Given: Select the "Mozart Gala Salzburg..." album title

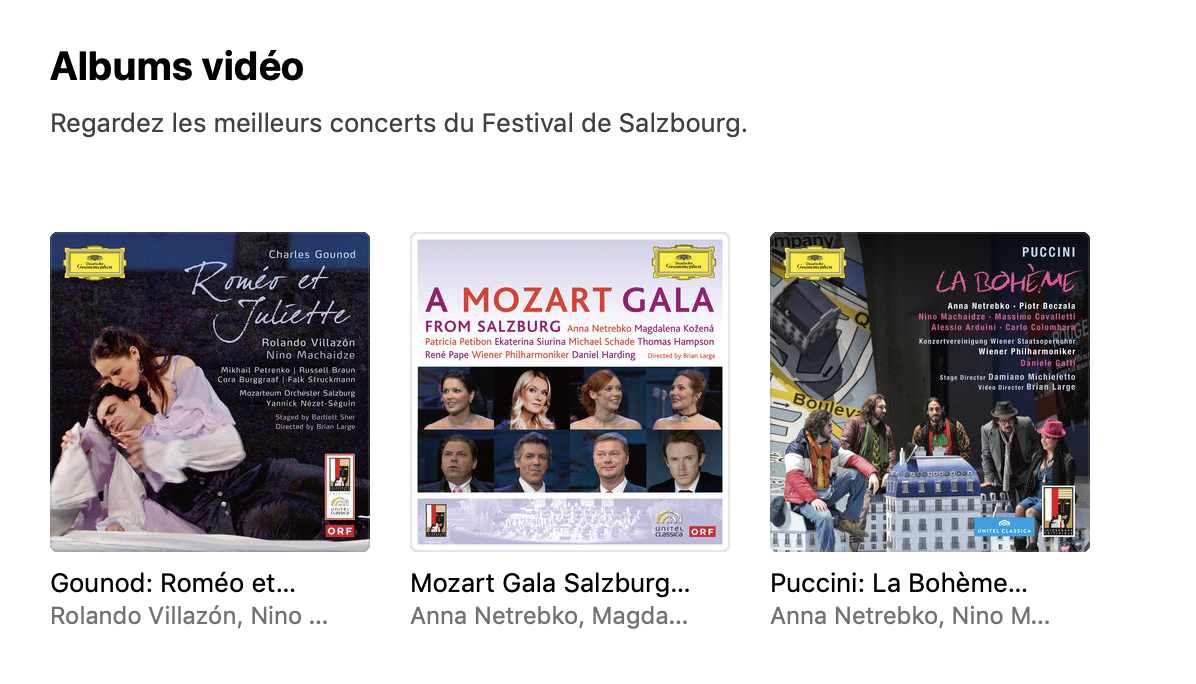Looking at the screenshot, I should (550, 584).
